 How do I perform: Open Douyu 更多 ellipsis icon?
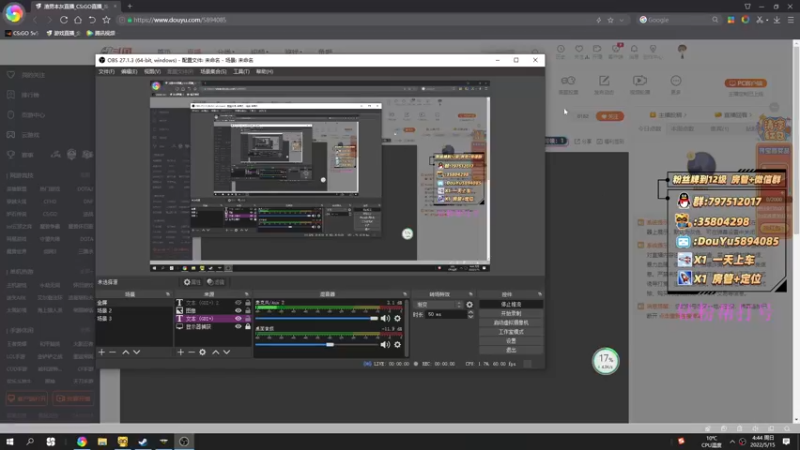[x=676, y=81]
